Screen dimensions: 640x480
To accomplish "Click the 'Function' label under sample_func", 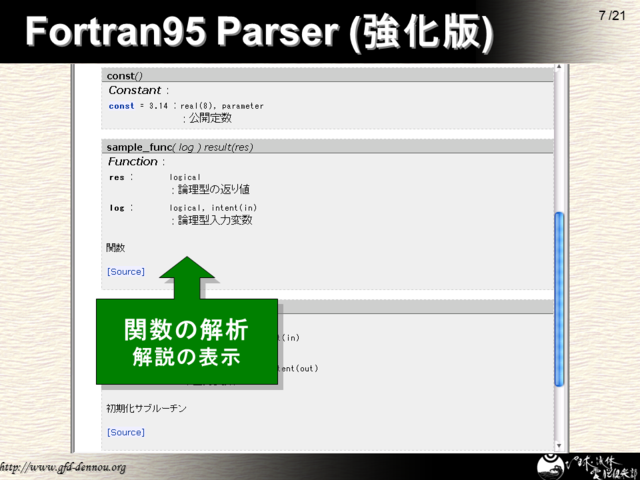I will tap(135, 161).
